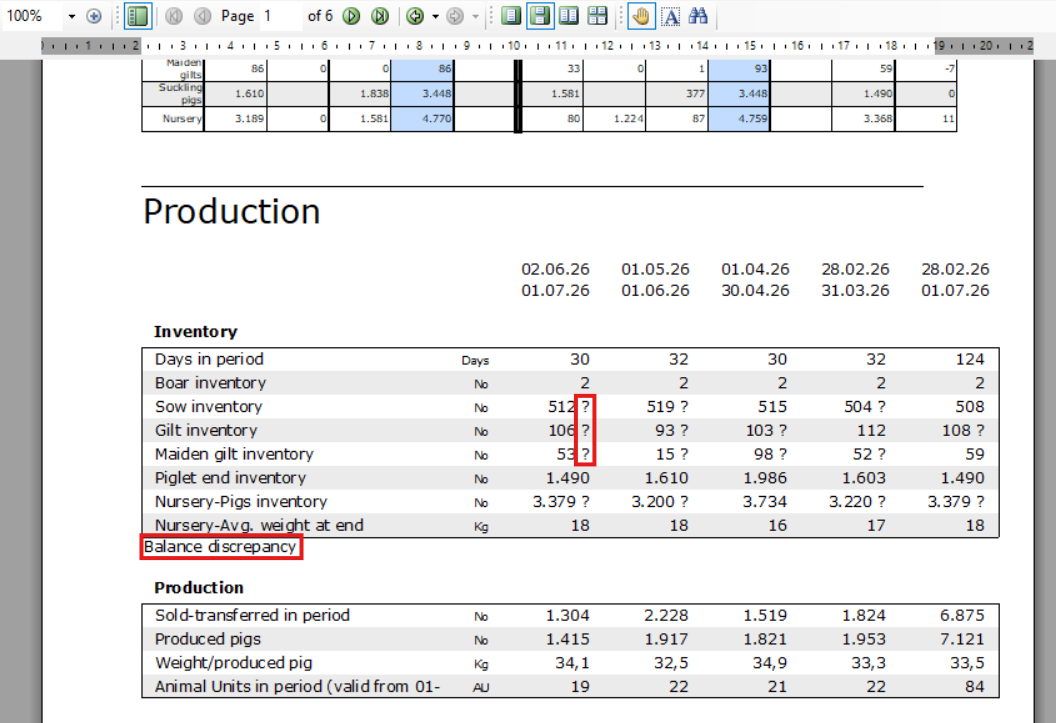This screenshot has width=1056, height=723.
Task: Select continuous page layout icon
Action: pyautogui.click(x=540, y=16)
